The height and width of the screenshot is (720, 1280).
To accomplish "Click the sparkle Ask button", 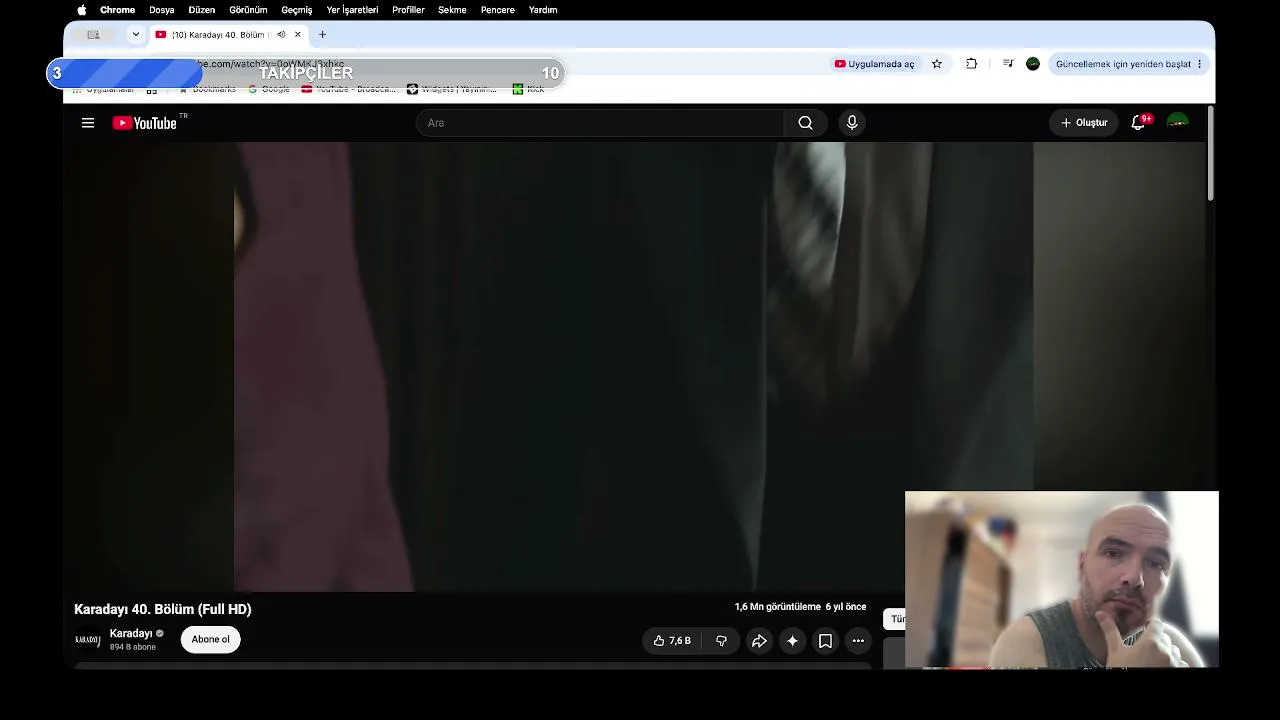I will pyautogui.click(x=792, y=641).
